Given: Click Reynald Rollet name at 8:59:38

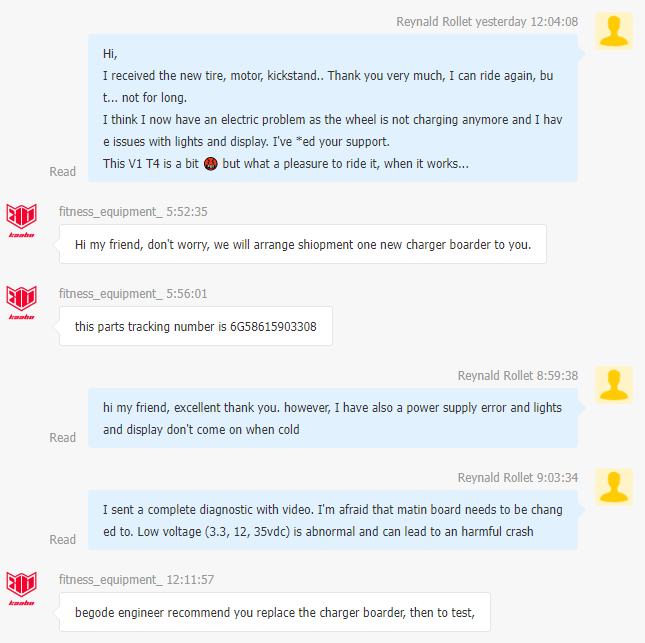Looking at the screenshot, I should click(x=495, y=376).
